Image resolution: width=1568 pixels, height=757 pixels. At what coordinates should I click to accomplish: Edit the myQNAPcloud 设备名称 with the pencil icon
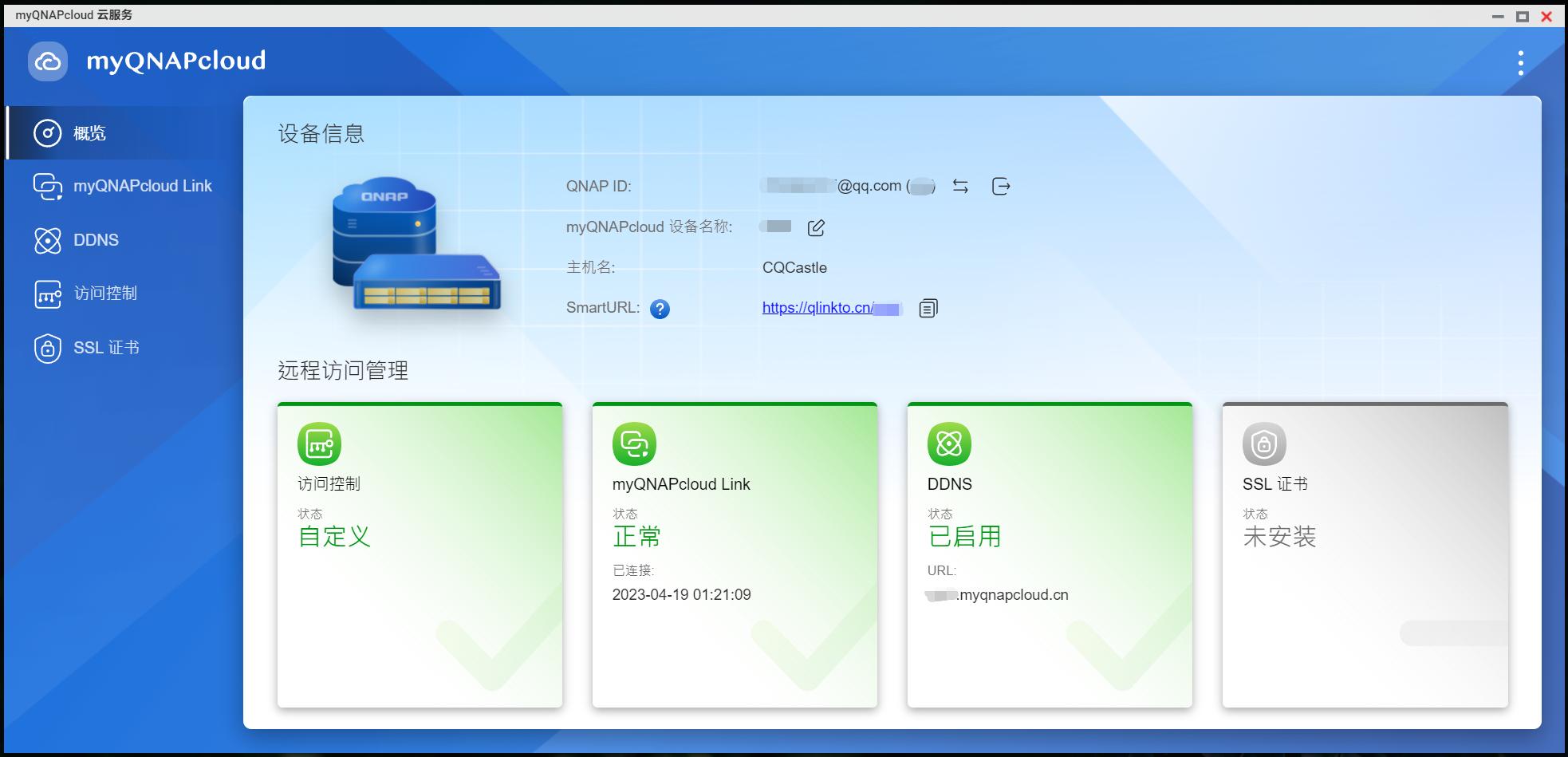tap(815, 227)
